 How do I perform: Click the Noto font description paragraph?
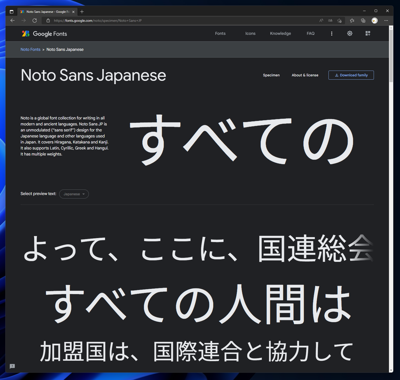[x=65, y=136]
